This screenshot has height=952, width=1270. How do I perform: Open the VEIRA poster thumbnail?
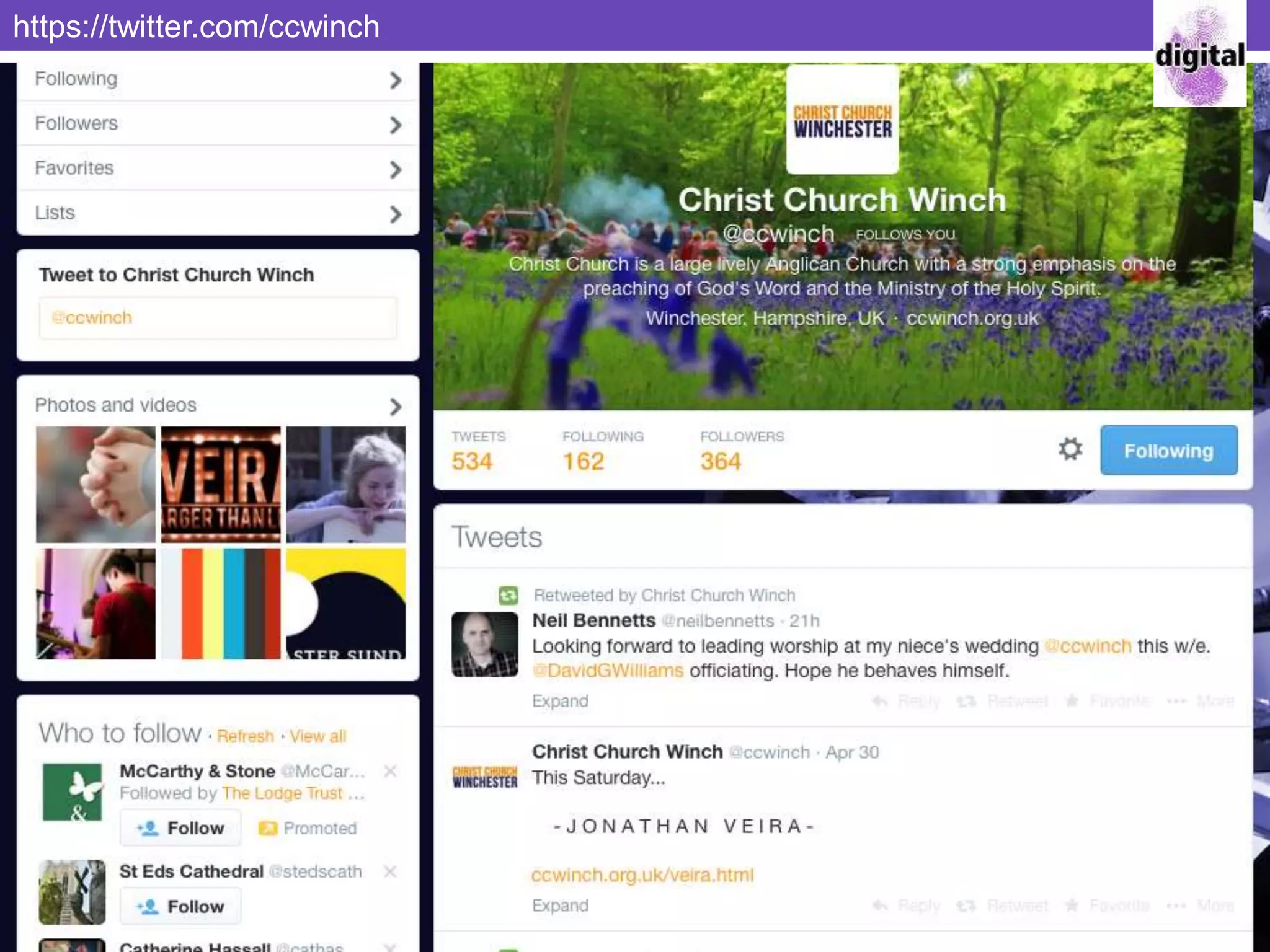[221, 484]
